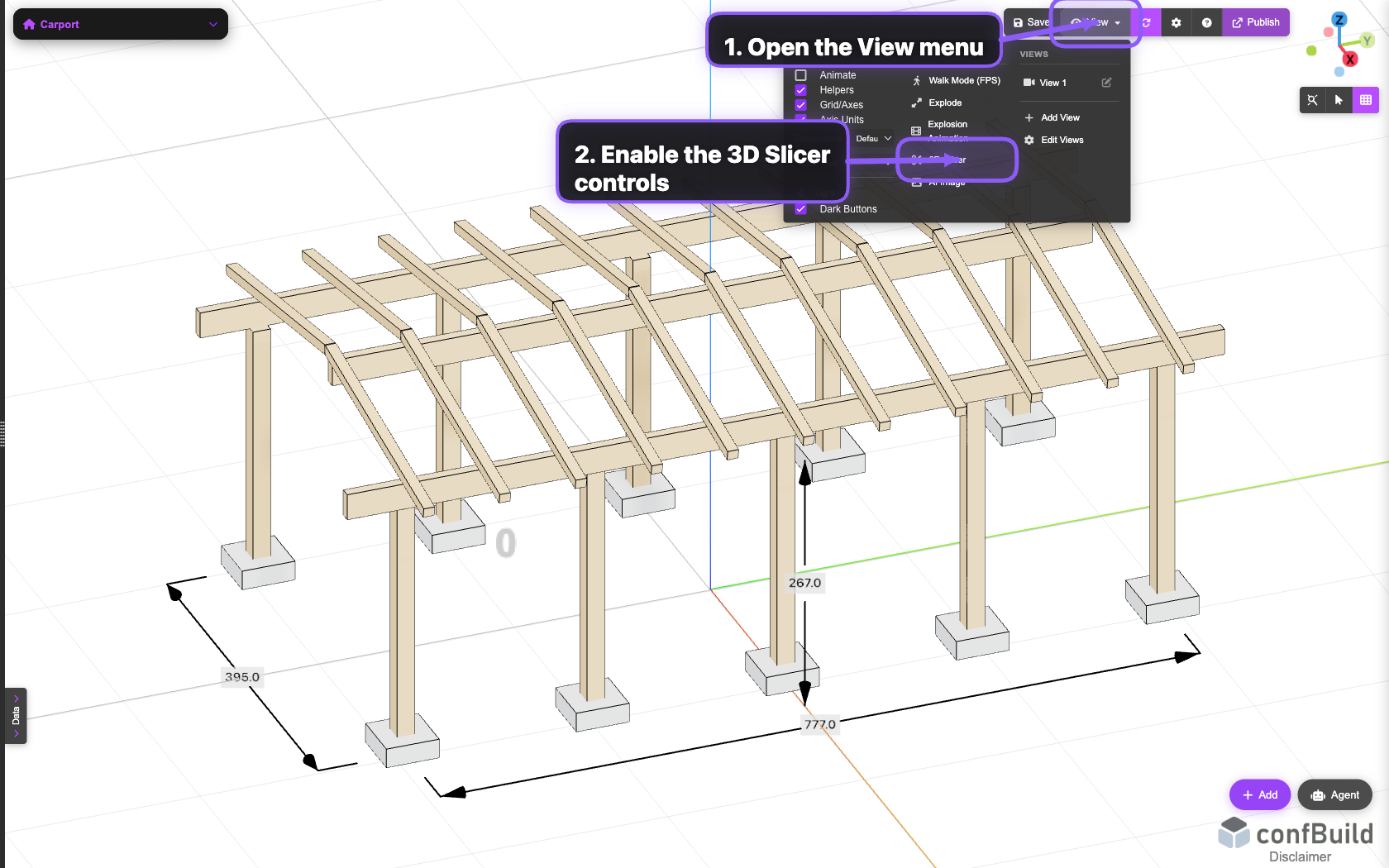Click Edit Views in the Views menu
The image size is (1389, 868).
click(x=1061, y=140)
